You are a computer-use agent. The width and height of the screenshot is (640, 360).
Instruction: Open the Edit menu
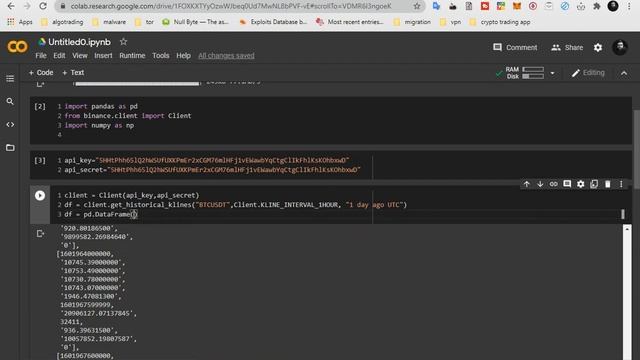click(x=59, y=56)
